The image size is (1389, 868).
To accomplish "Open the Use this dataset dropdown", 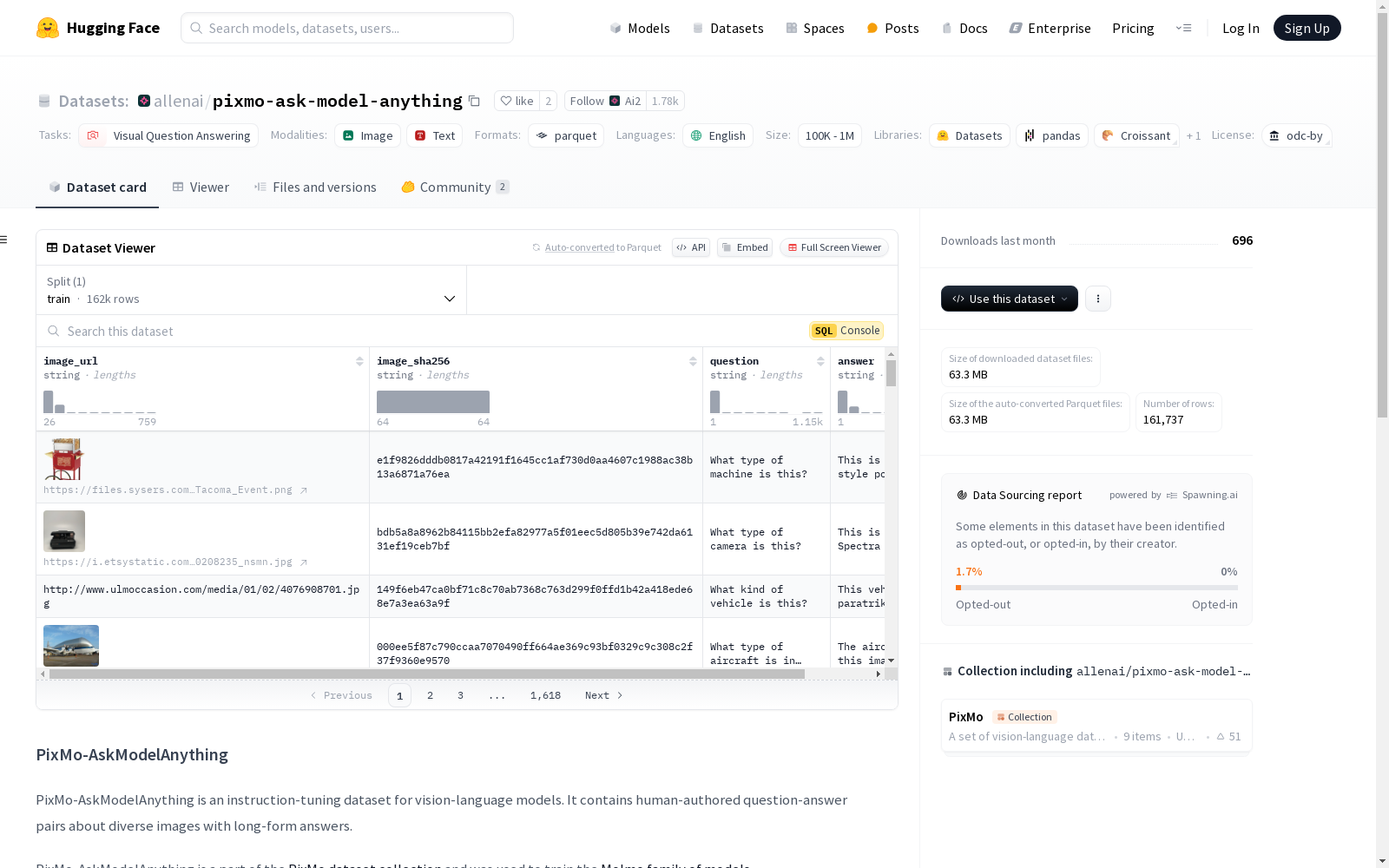I will pos(1010,299).
